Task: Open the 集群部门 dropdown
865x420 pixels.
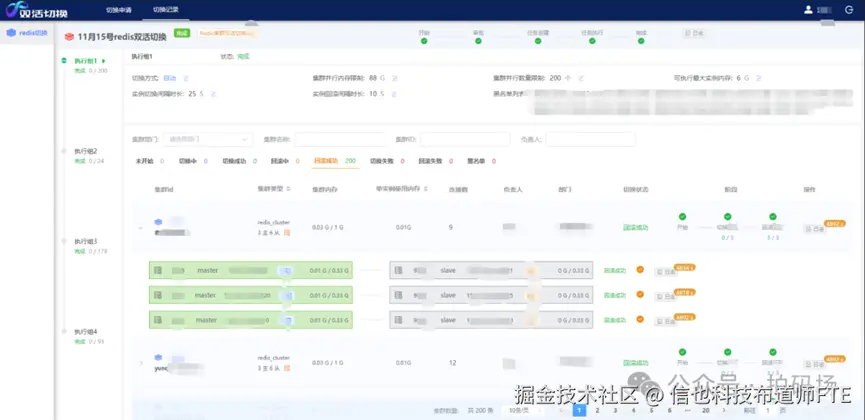Action: pos(209,140)
